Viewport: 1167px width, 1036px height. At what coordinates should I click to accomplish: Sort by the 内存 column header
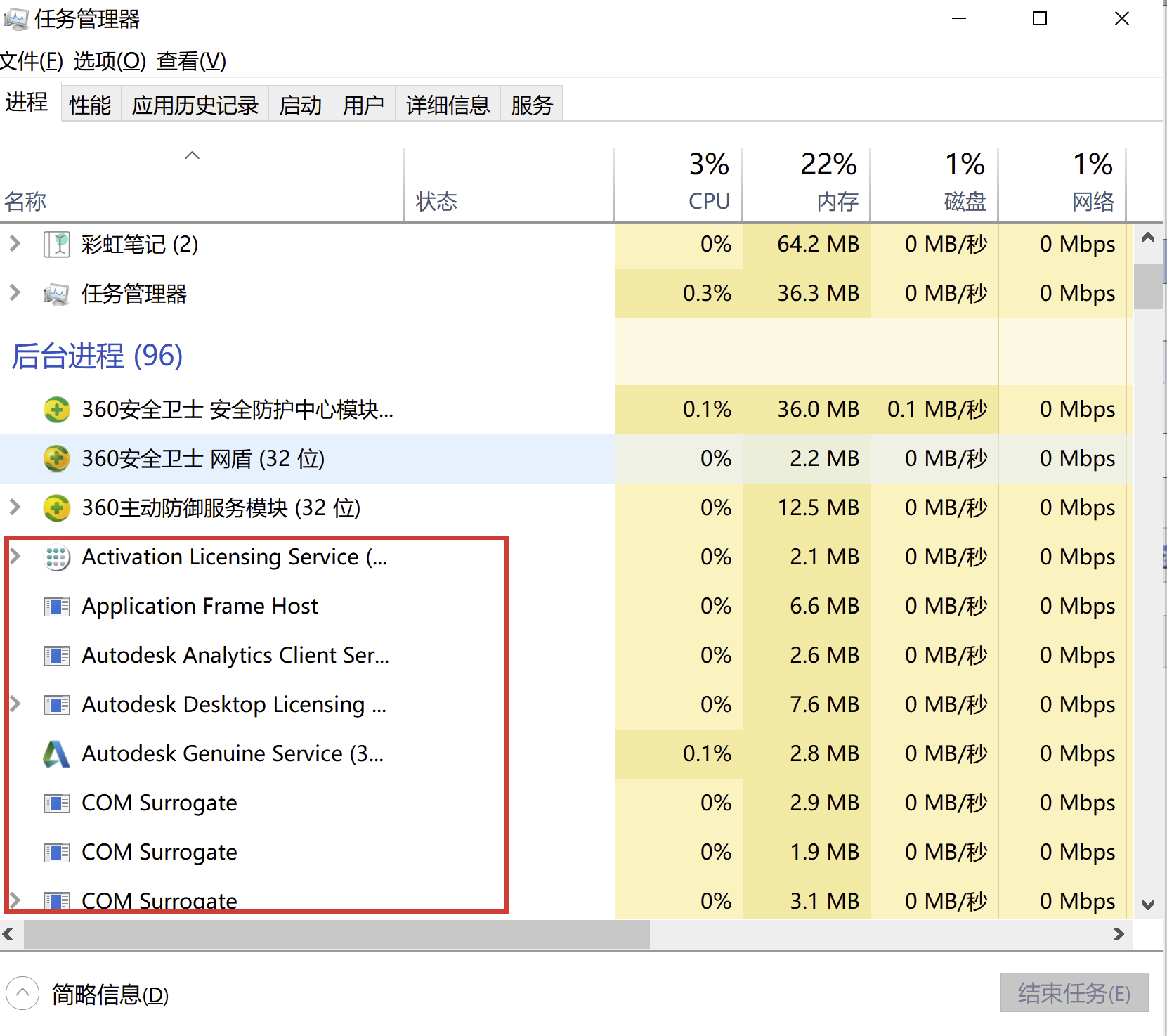click(807, 186)
